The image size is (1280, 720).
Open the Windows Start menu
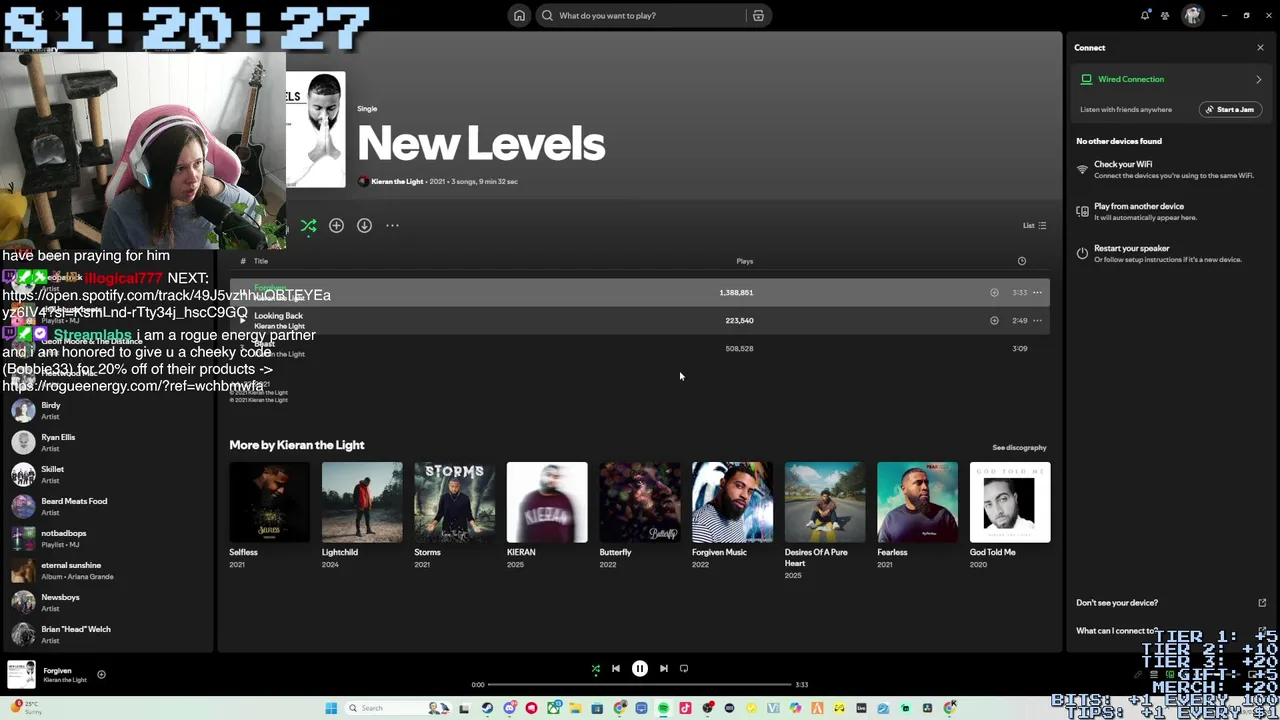tap(331, 708)
